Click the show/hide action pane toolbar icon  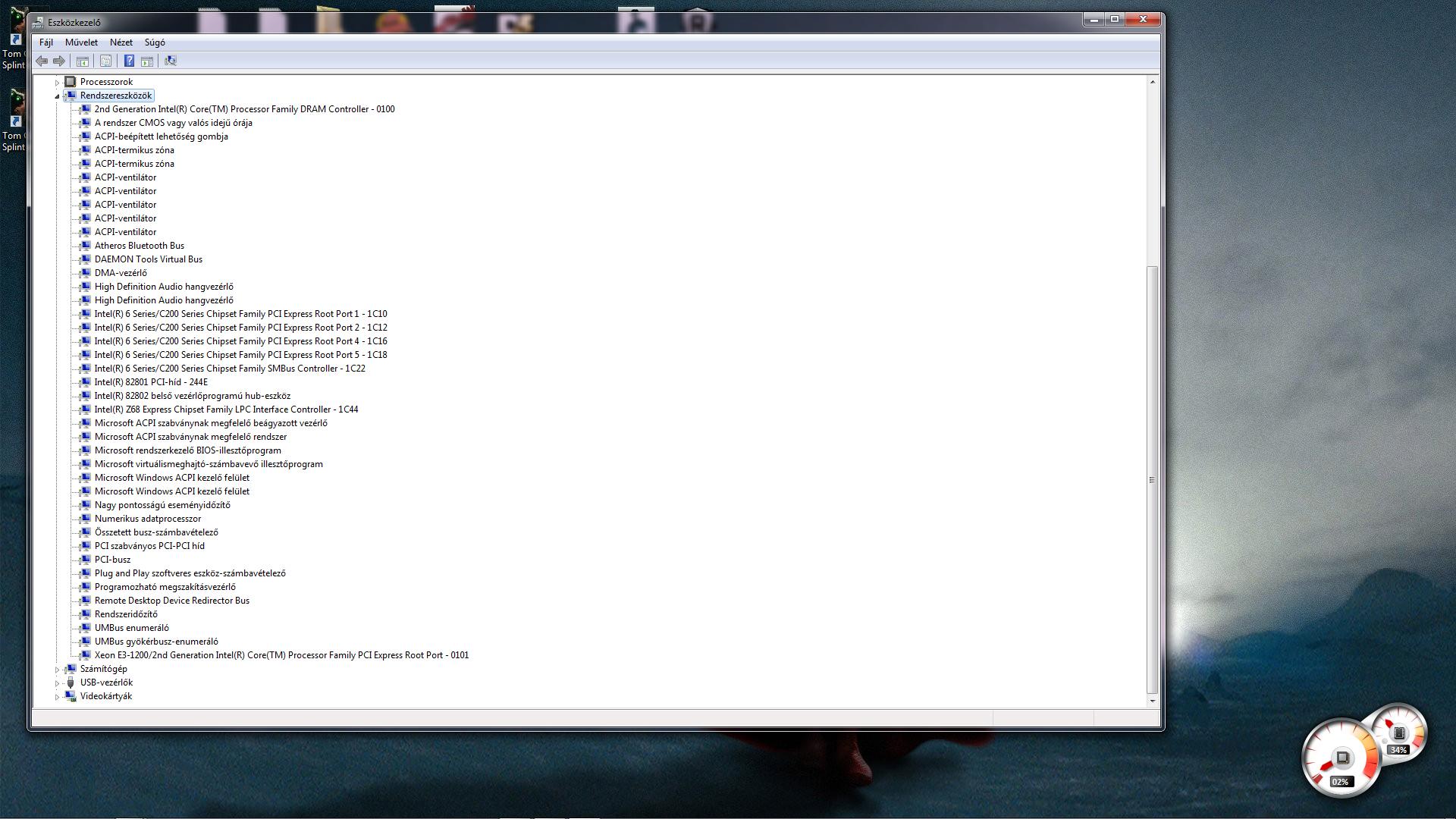point(147,61)
